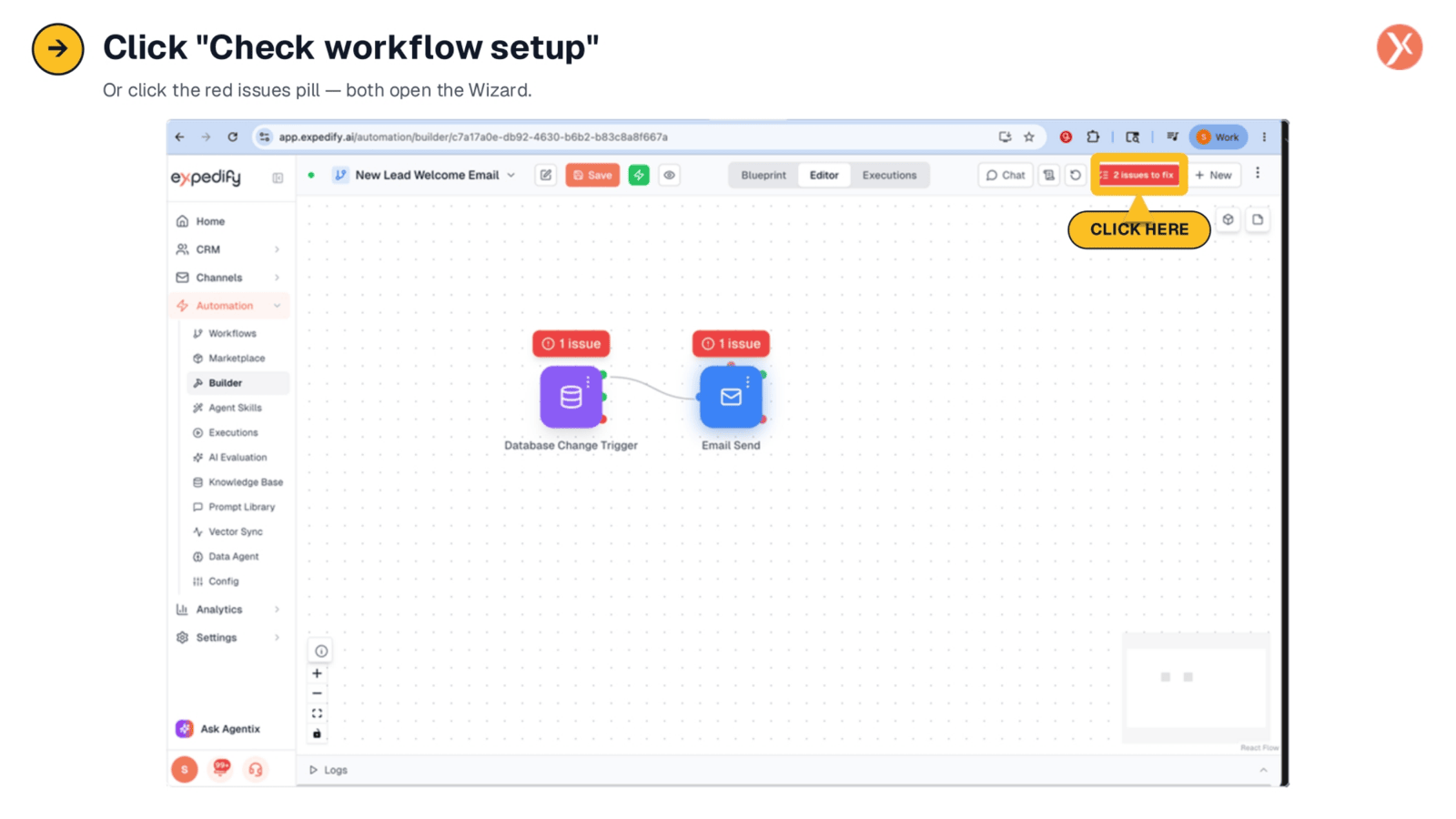Open AI Evaluation in sidebar

(238, 457)
